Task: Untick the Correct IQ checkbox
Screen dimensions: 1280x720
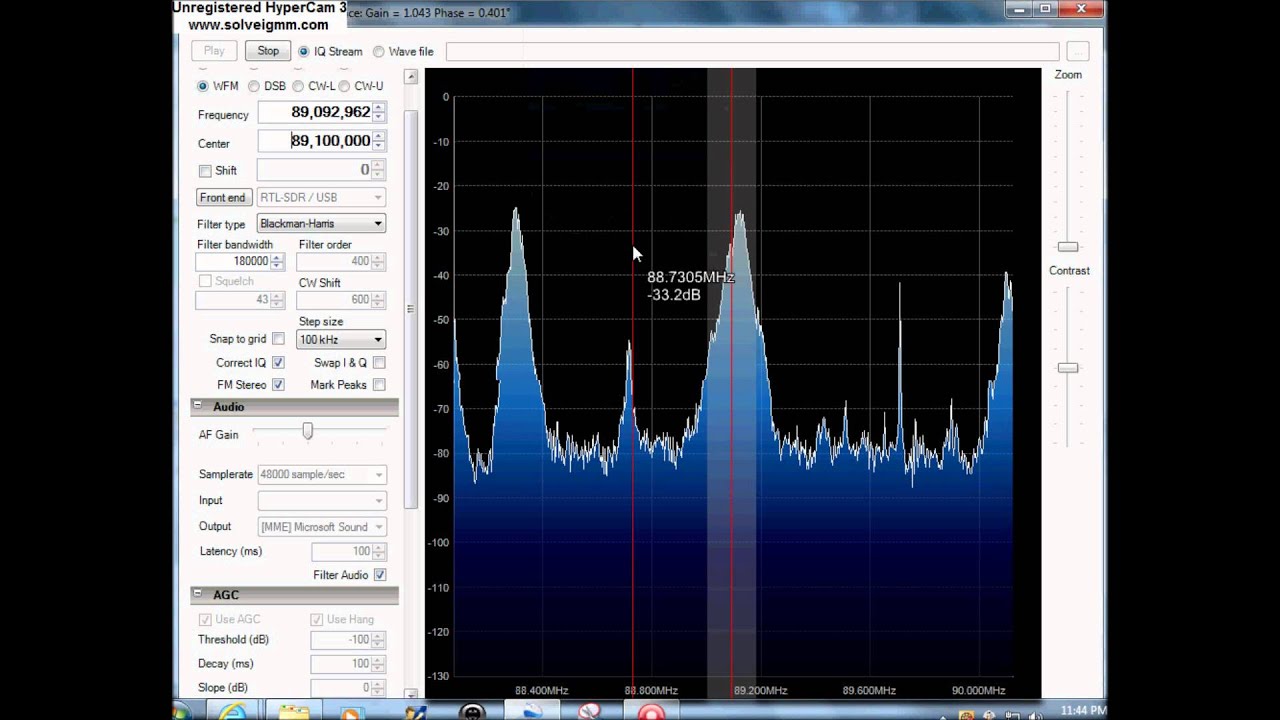Action: 278,362
